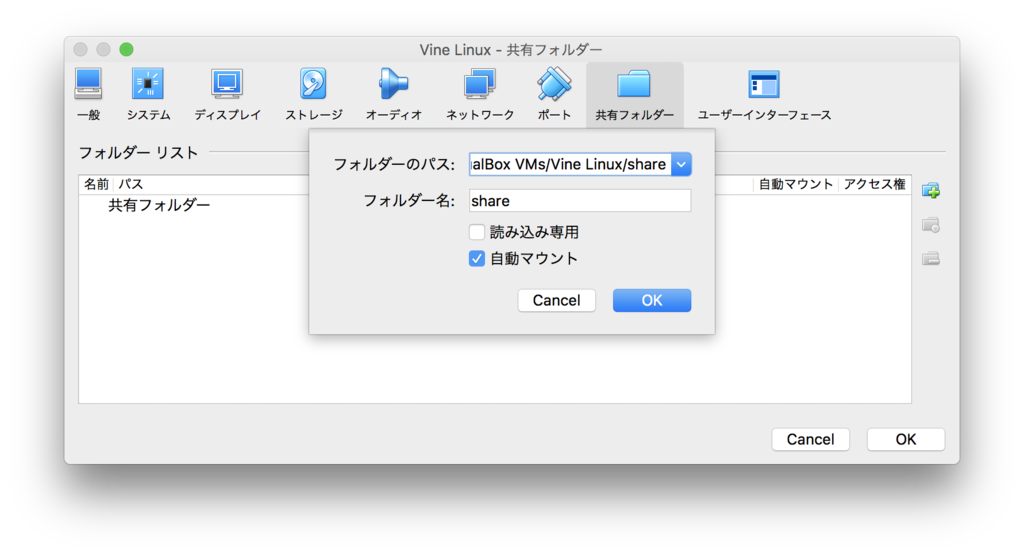Select the 共有フォルダー tree row

(x=159, y=205)
